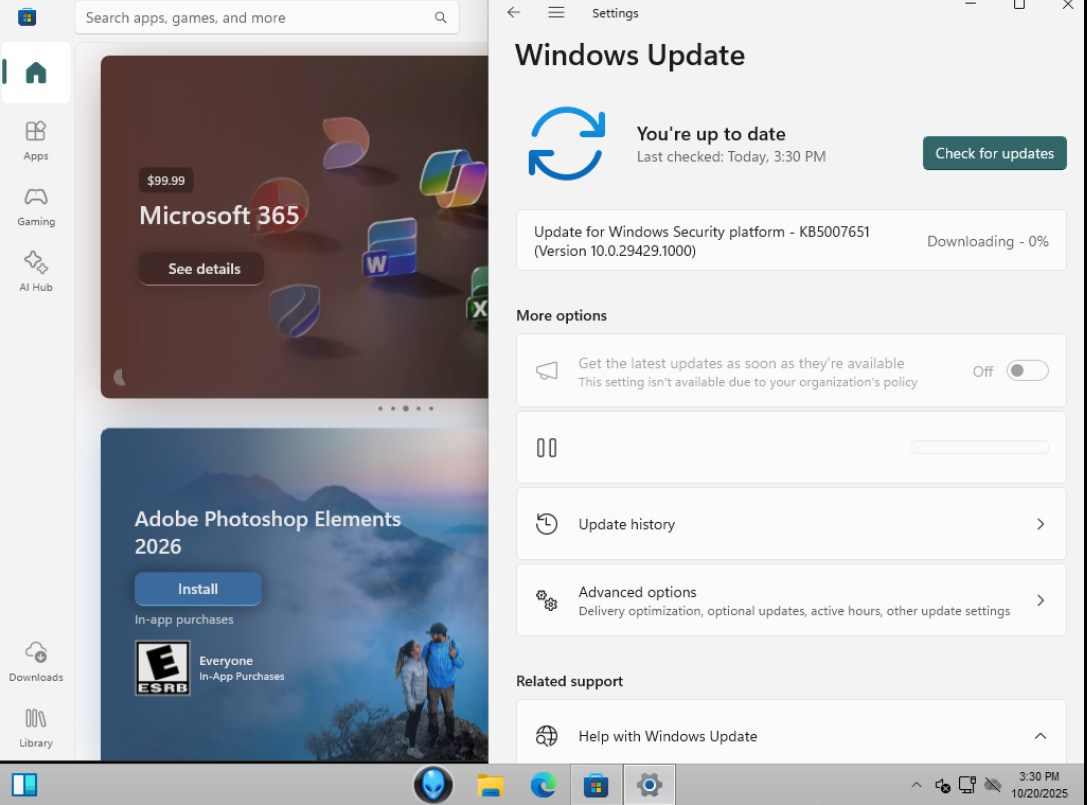The height and width of the screenshot is (805, 1087).
Task: Click See details for Microsoft 365
Action: 201,269
